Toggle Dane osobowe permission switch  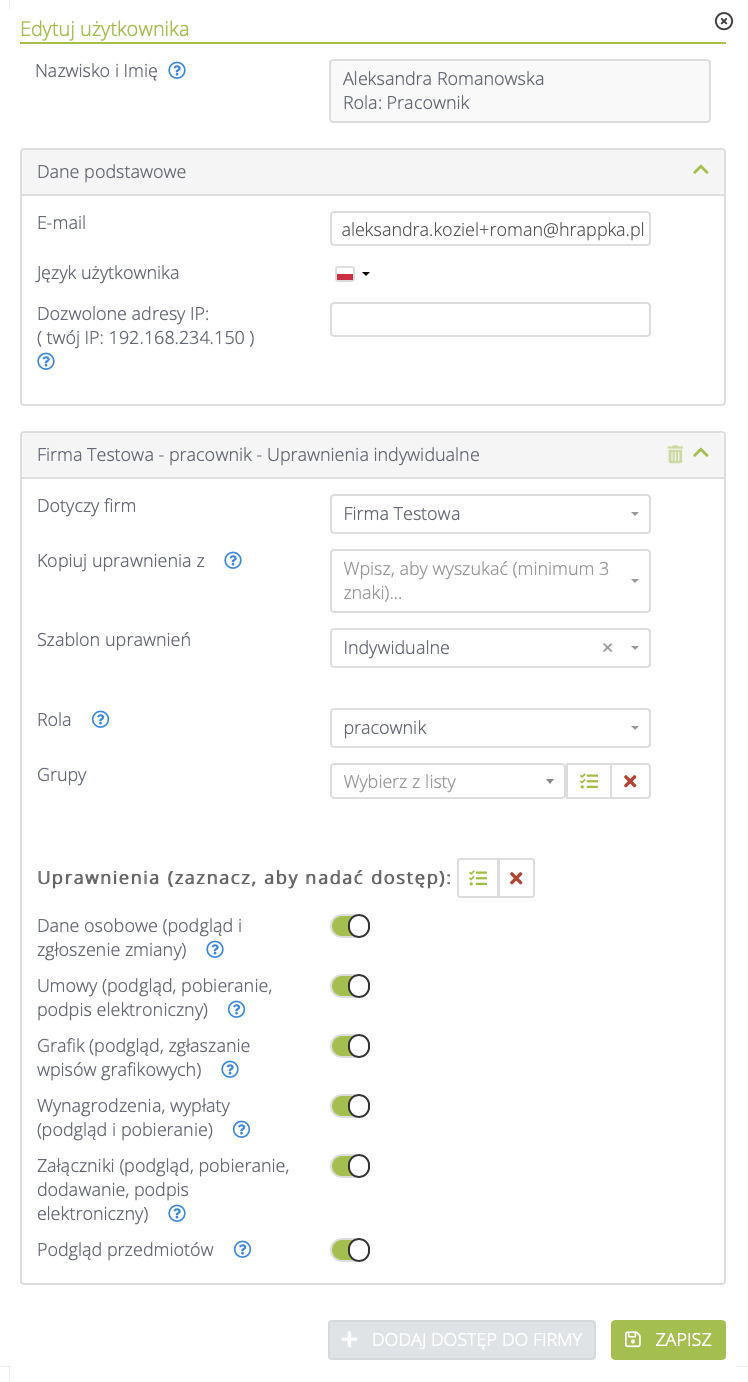tap(351, 926)
